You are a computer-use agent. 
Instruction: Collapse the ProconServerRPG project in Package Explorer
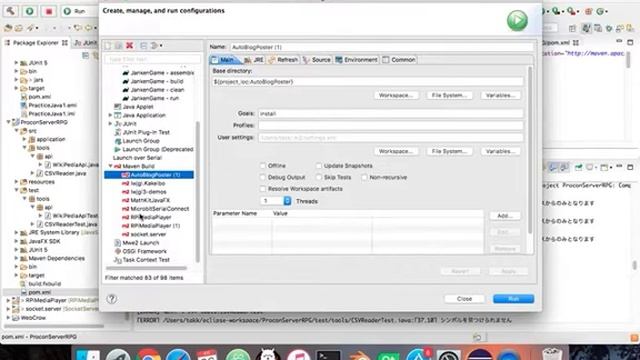coord(8,122)
